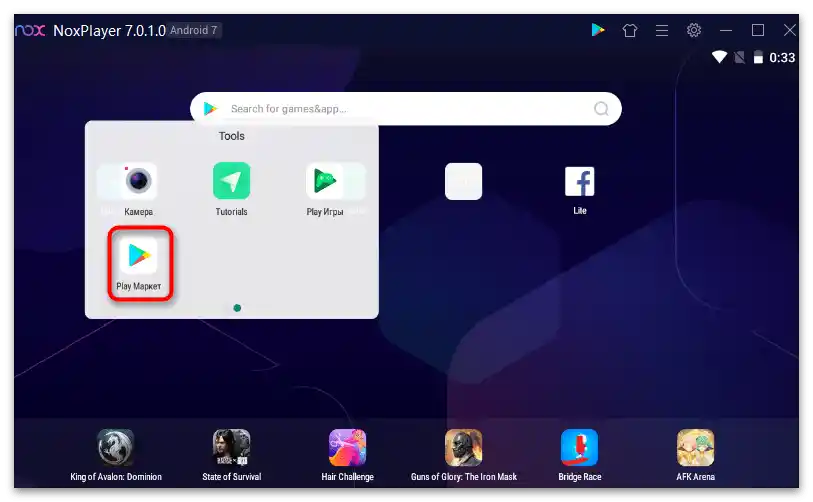Click the blank white app icon
The image size is (813, 502).
pos(464,182)
